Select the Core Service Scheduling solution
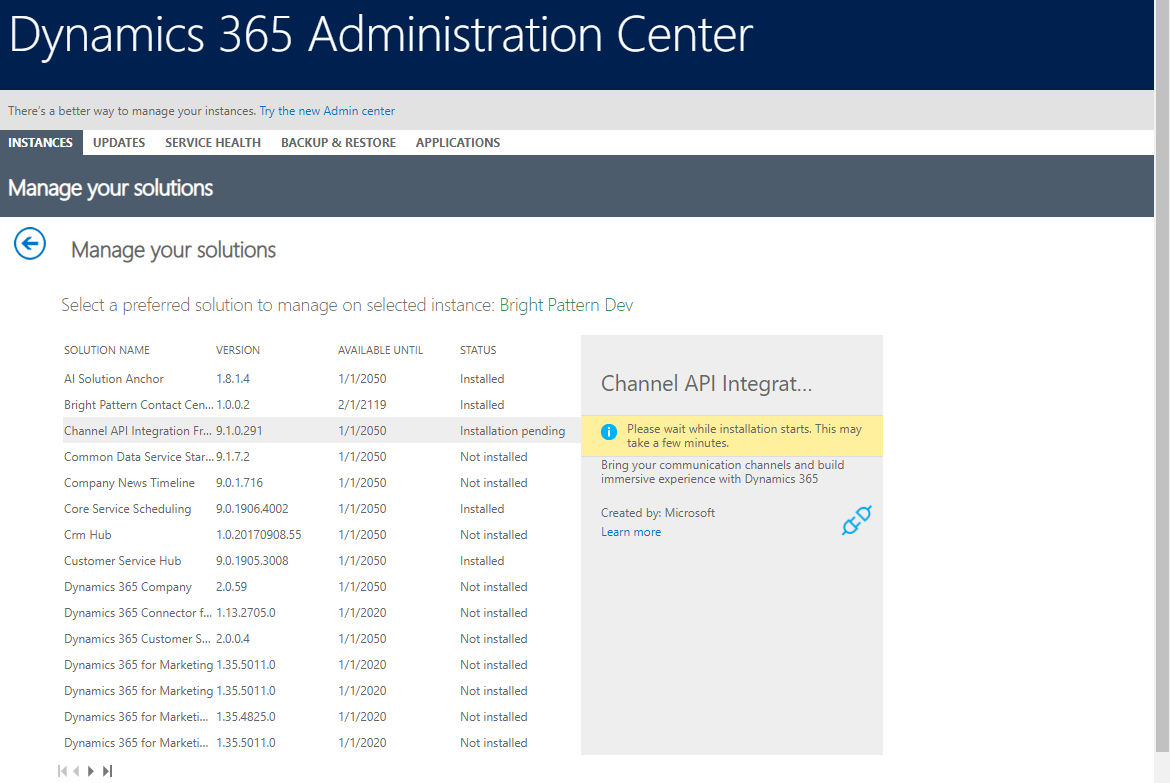 click(x=321, y=509)
